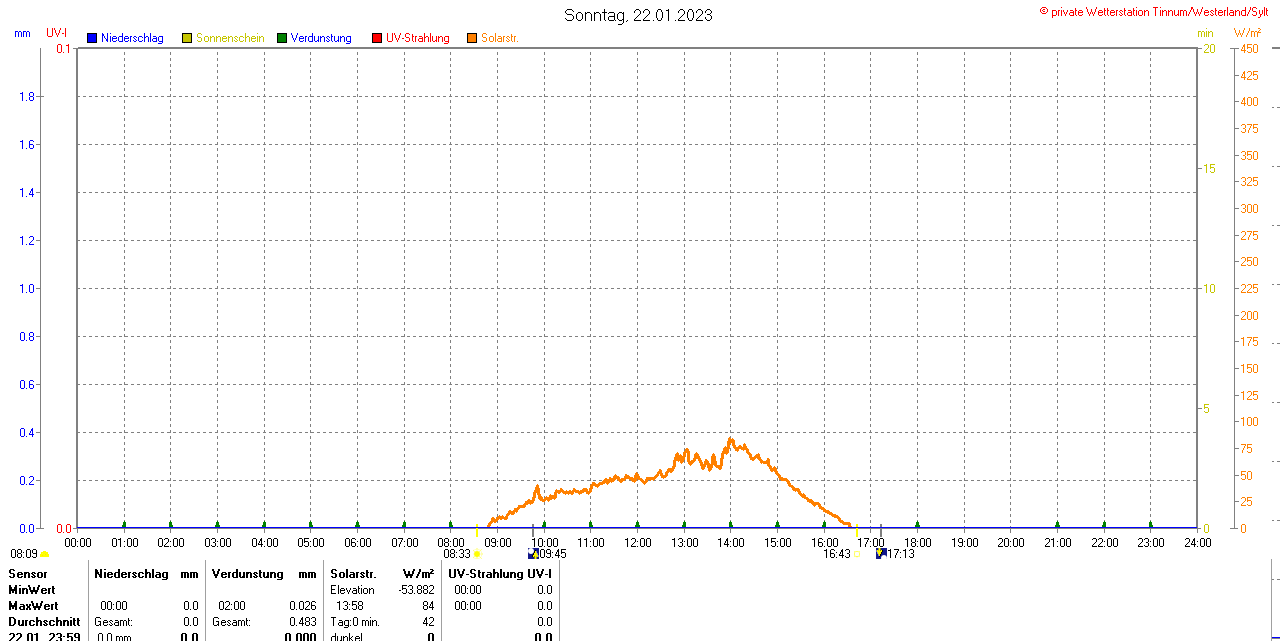Click the sunrise sun icon at 08:33
This screenshot has width=1280, height=641.
click(477, 554)
